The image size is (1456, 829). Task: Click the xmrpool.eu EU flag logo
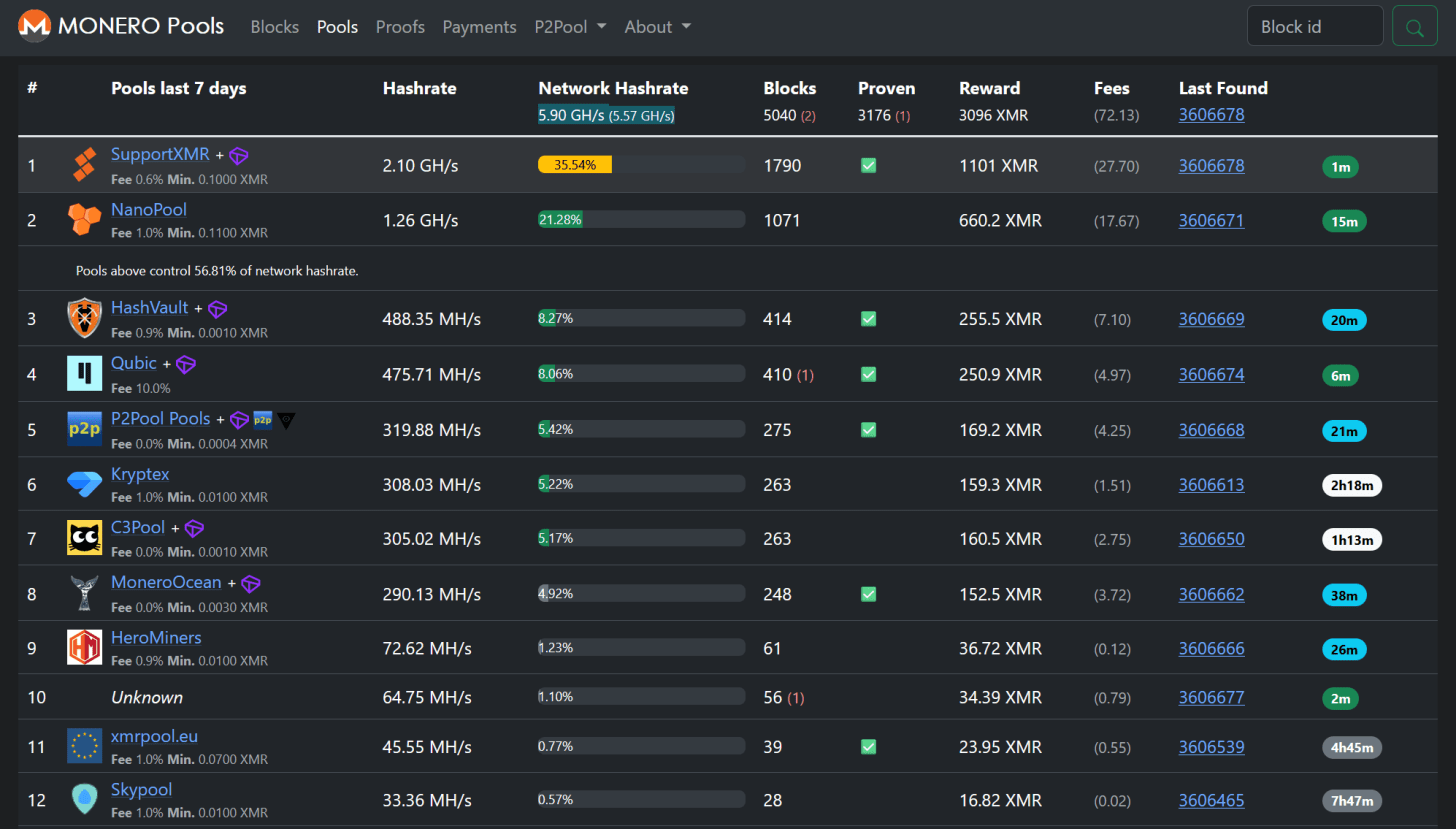pyautogui.click(x=84, y=746)
